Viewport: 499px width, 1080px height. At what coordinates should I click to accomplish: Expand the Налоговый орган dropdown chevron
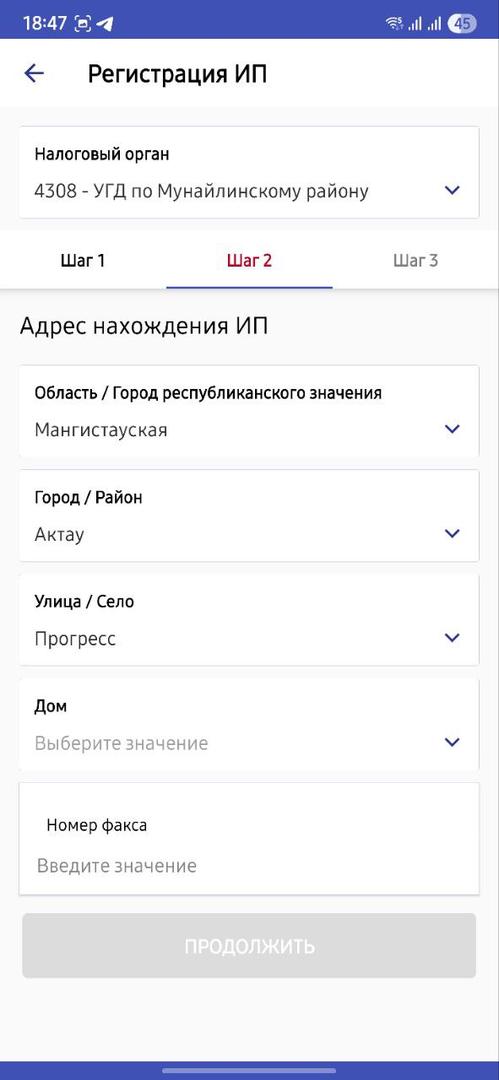pos(452,190)
